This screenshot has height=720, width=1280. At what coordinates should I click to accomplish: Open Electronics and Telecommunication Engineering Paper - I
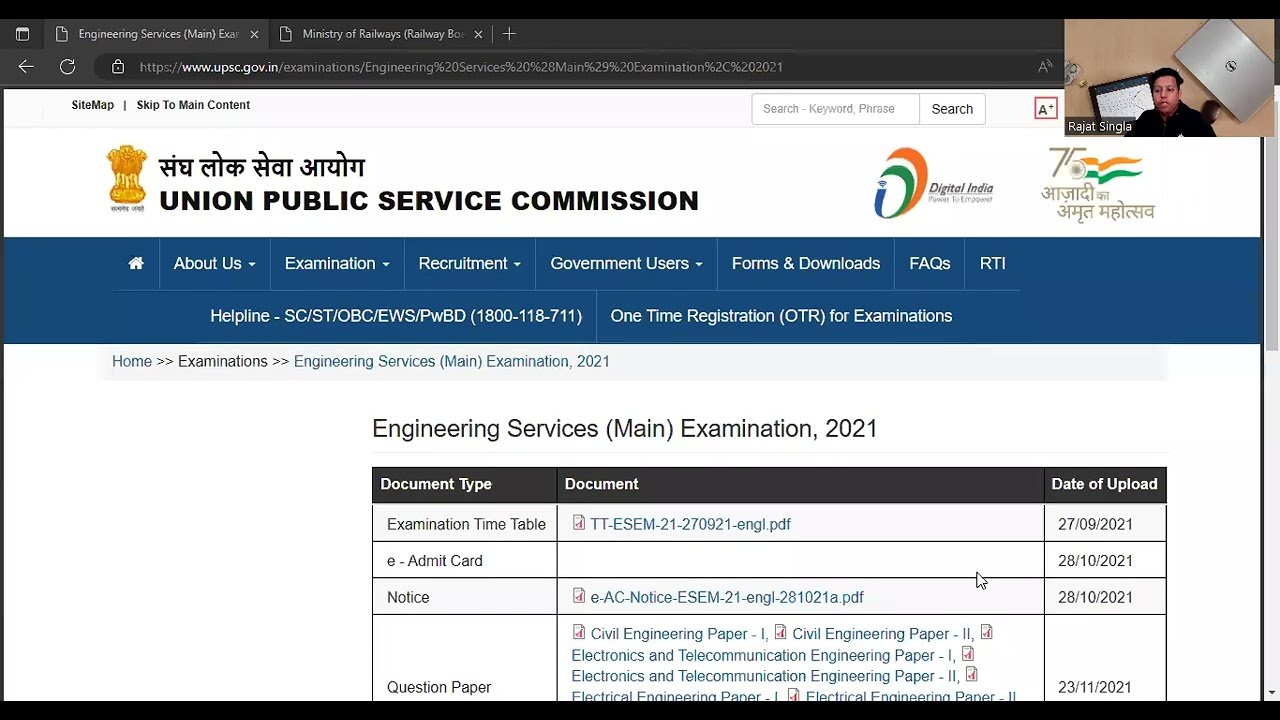pos(762,656)
